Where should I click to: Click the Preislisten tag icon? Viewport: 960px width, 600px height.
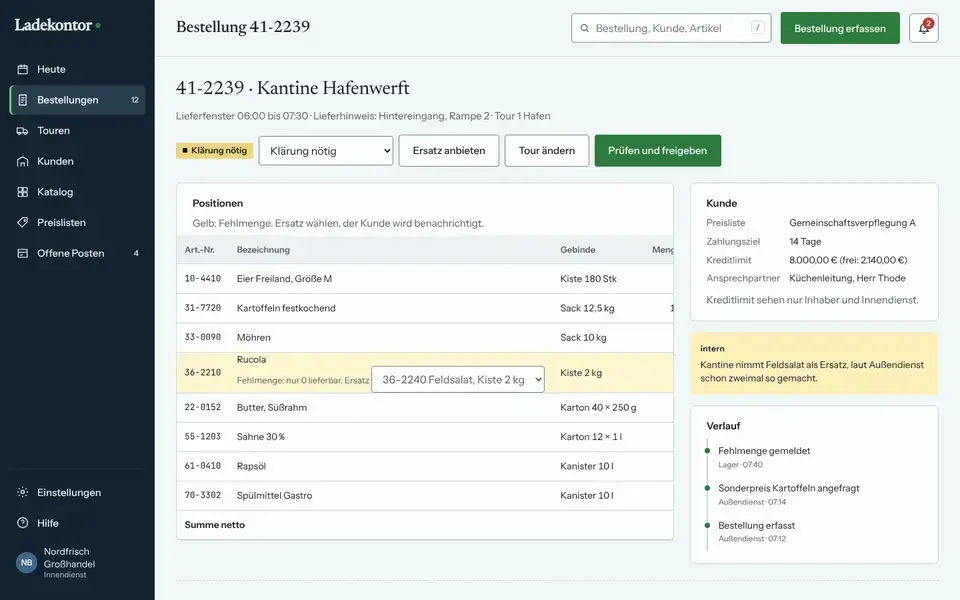point(23,222)
